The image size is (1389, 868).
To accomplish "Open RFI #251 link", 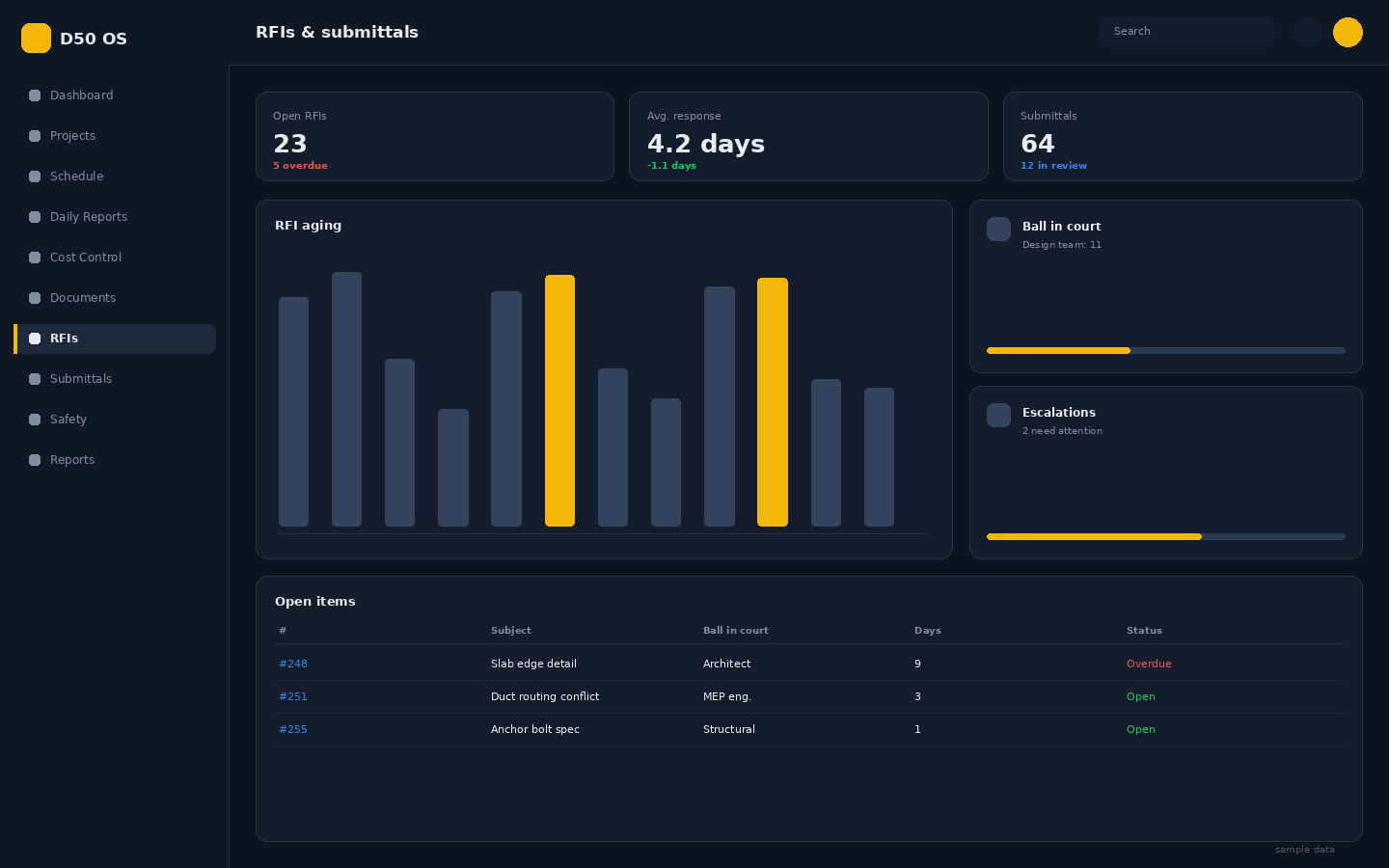I will click(x=293, y=696).
